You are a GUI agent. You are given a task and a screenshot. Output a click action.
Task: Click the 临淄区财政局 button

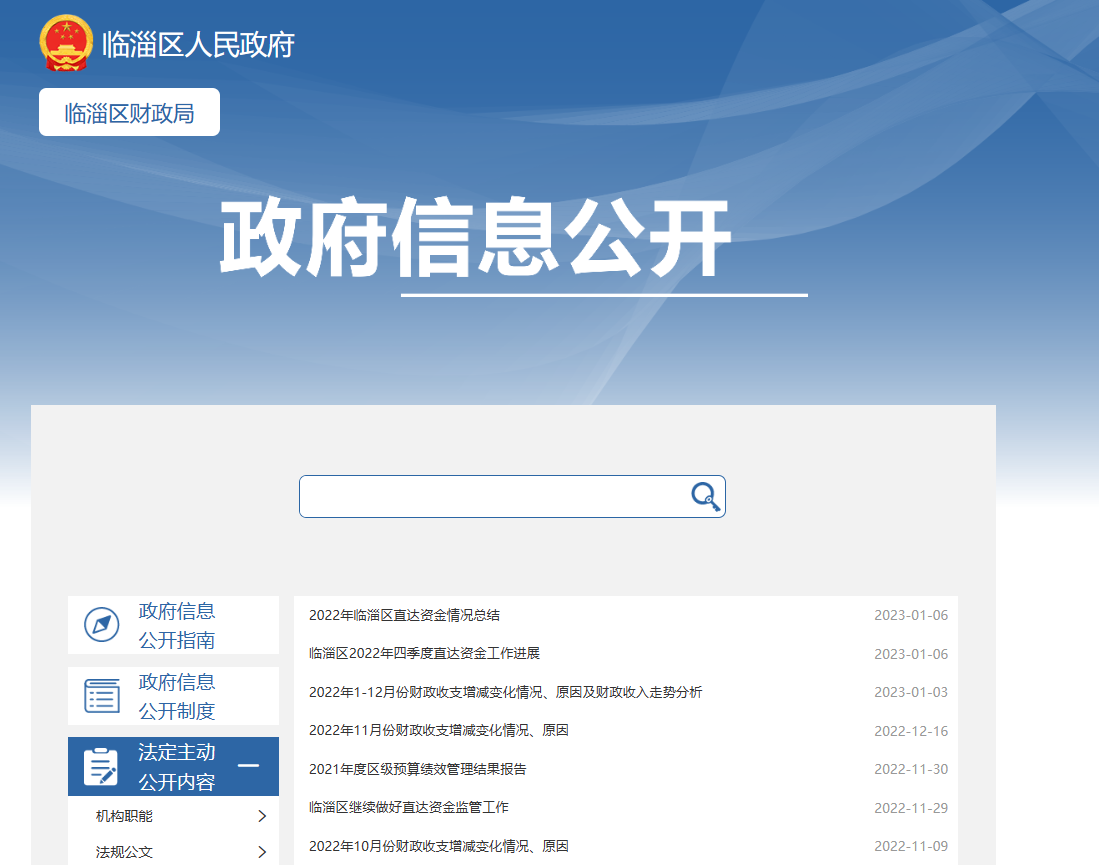tap(129, 113)
